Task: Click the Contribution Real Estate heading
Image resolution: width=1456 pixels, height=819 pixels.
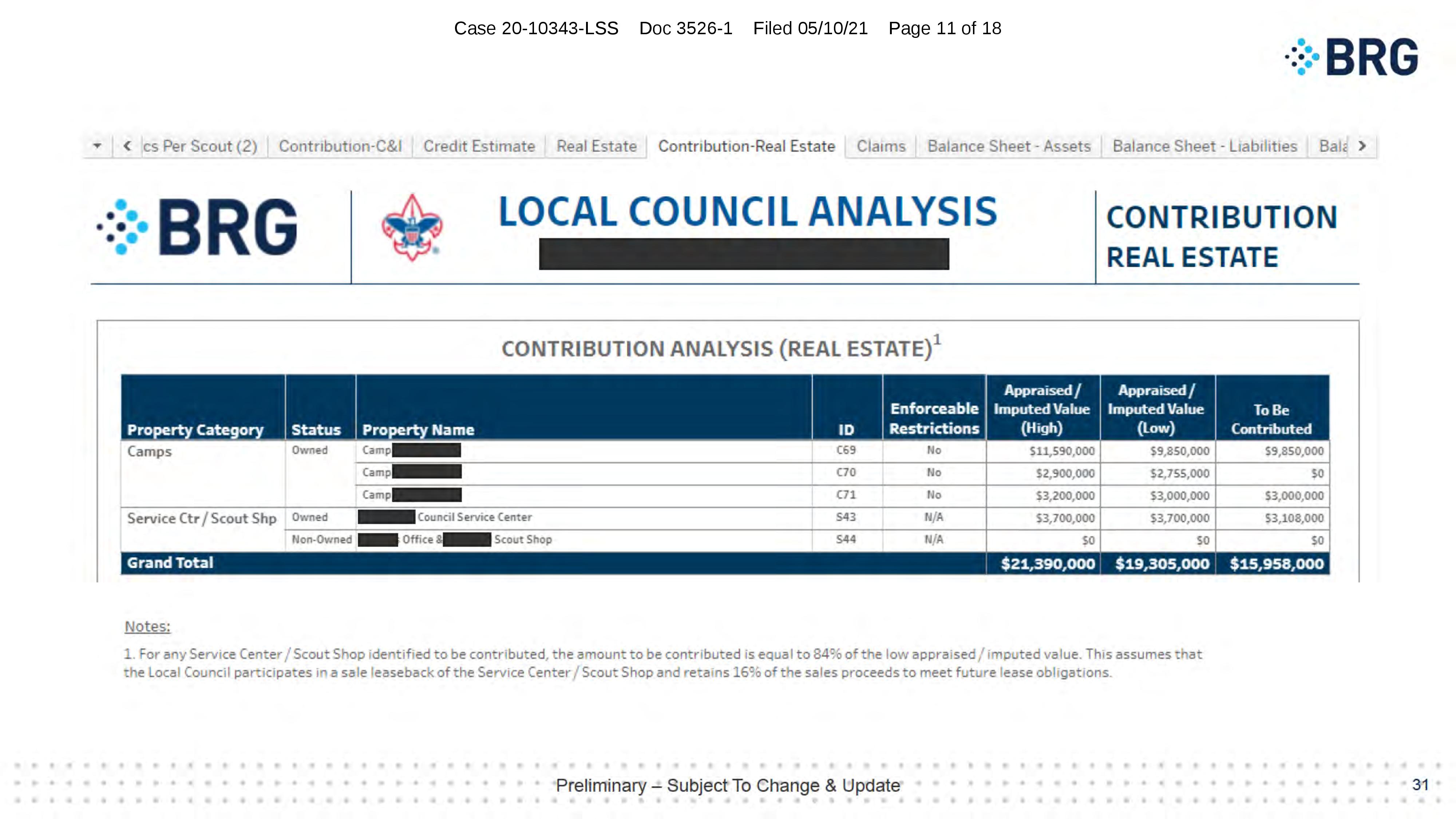Action: [x=1222, y=237]
